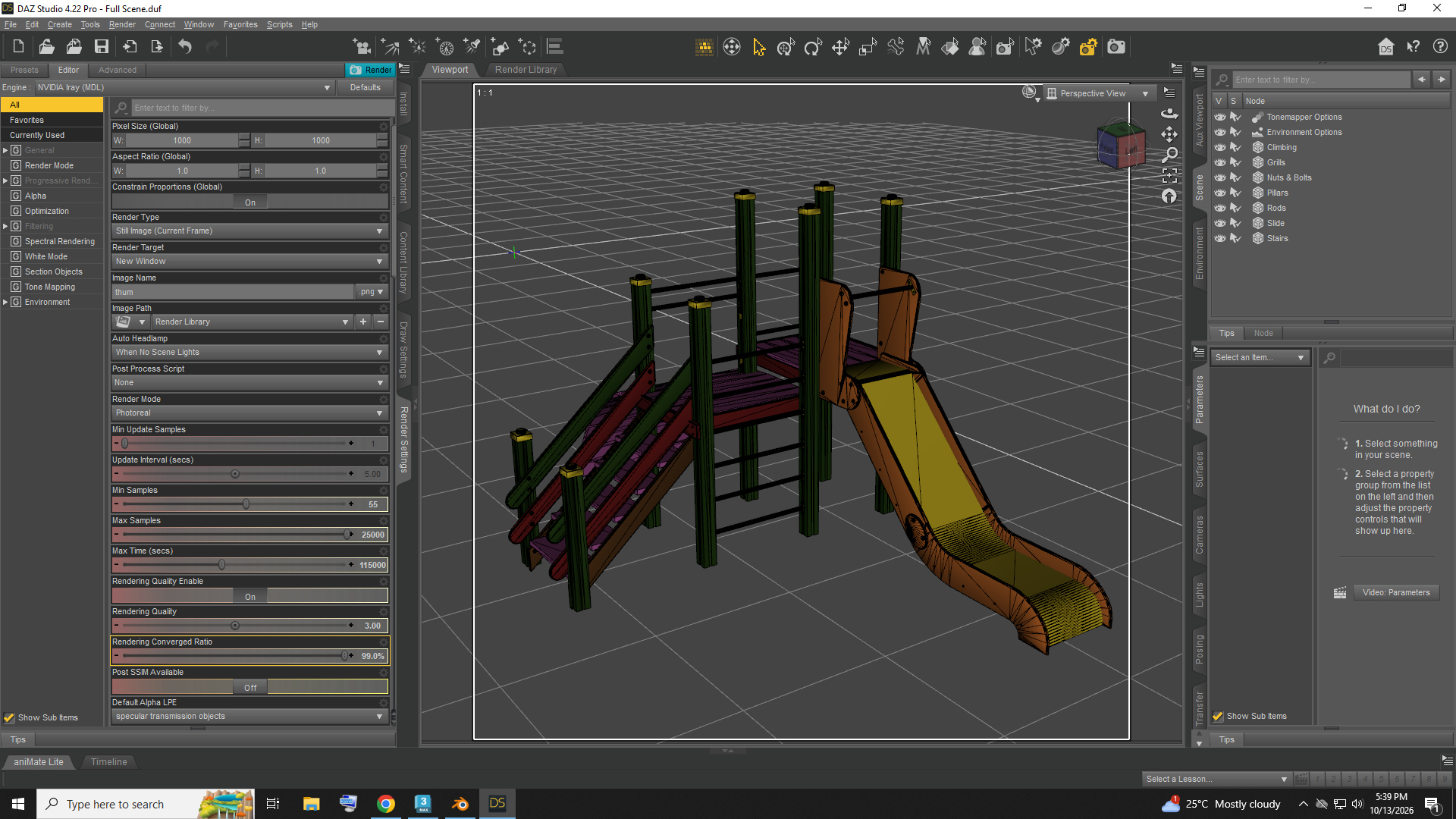This screenshot has height=819, width=1456.
Task: Open the Engine NVIDIA Iray dropdown
Action: (184, 88)
